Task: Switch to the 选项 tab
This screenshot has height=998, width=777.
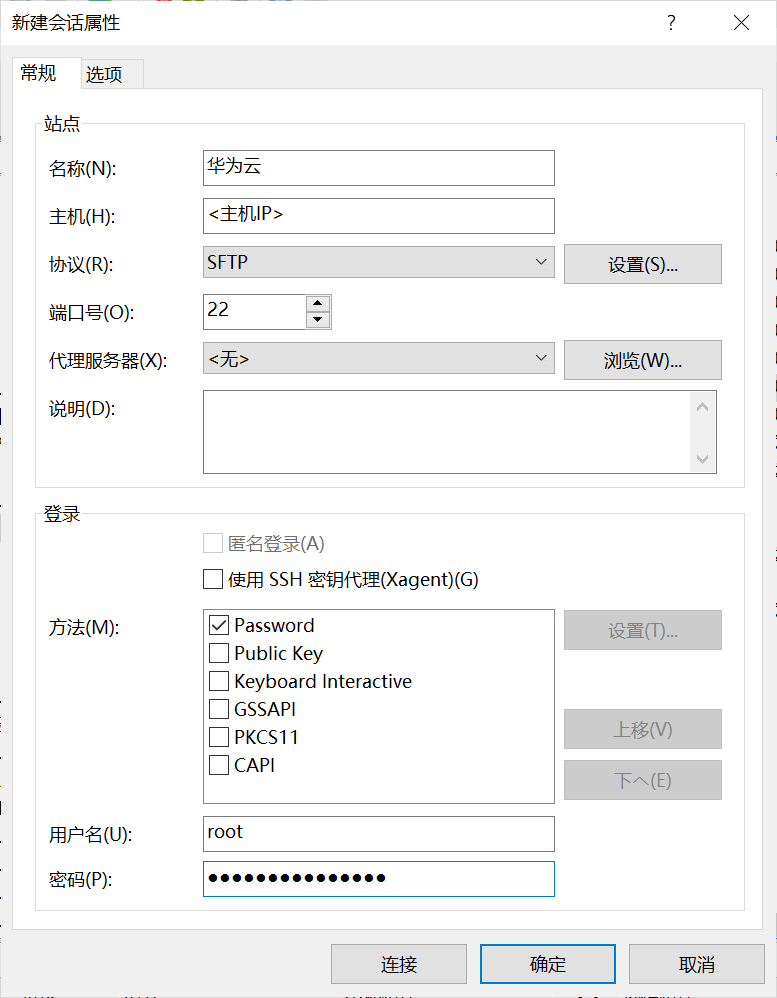Action: pos(104,75)
